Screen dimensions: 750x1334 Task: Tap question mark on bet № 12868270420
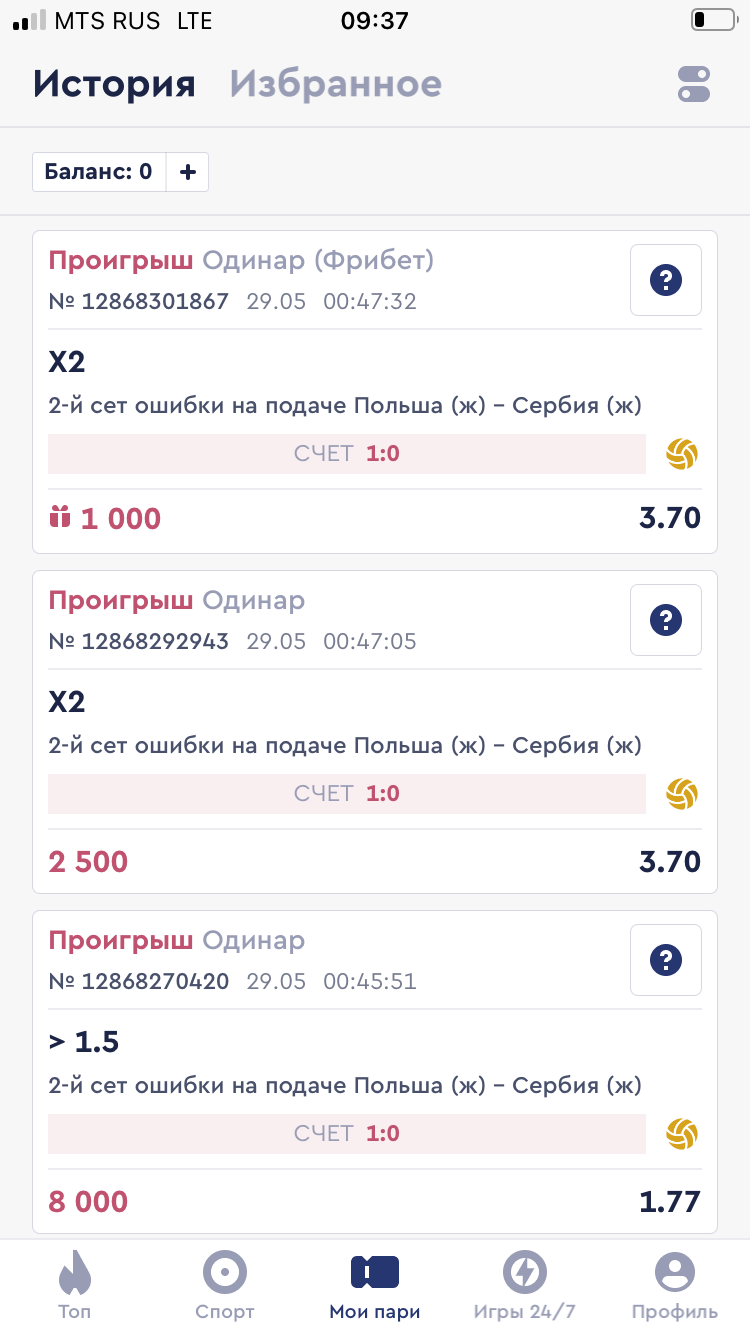coord(665,960)
